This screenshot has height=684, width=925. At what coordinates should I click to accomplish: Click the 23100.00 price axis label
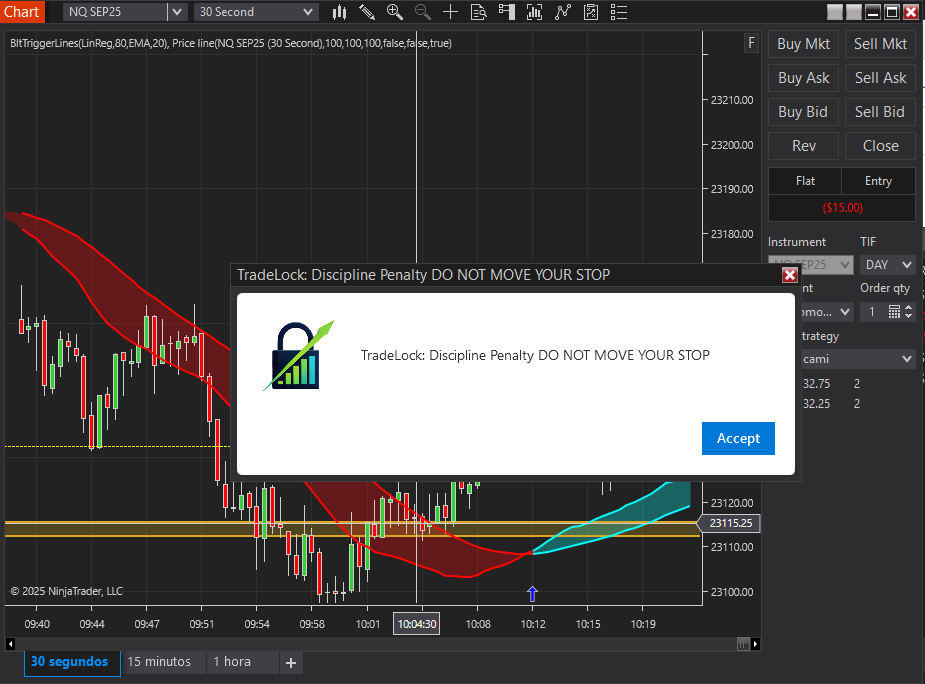(732, 592)
